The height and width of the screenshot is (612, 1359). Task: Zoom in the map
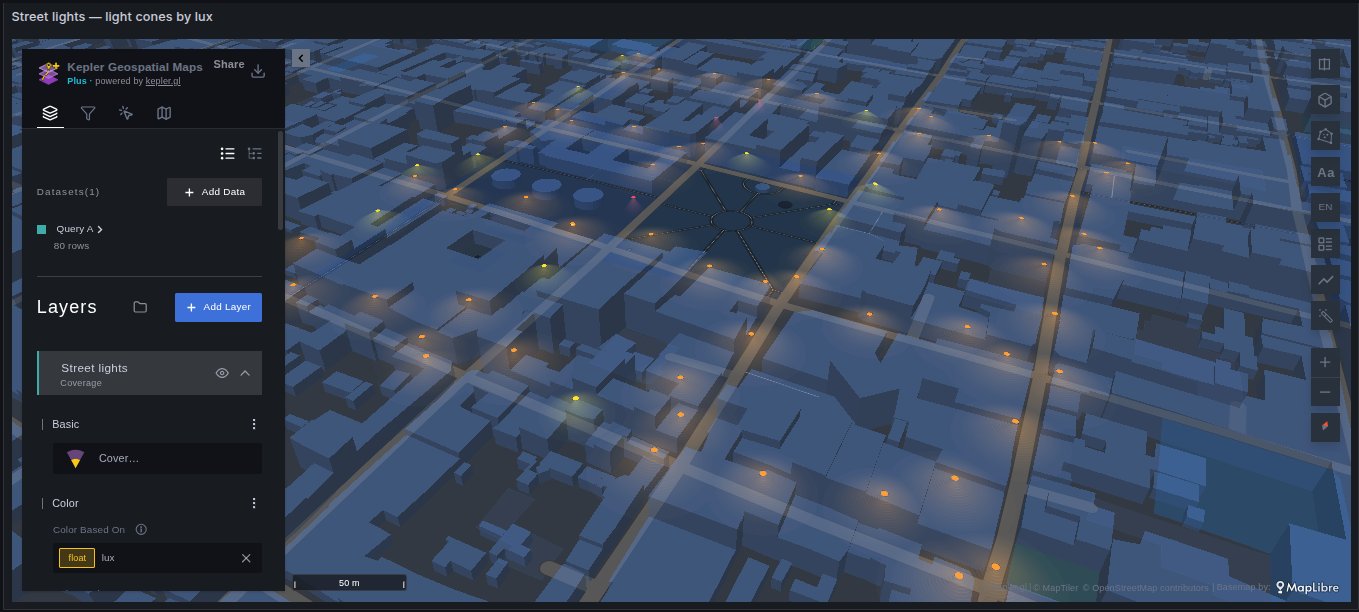(x=1325, y=362)
